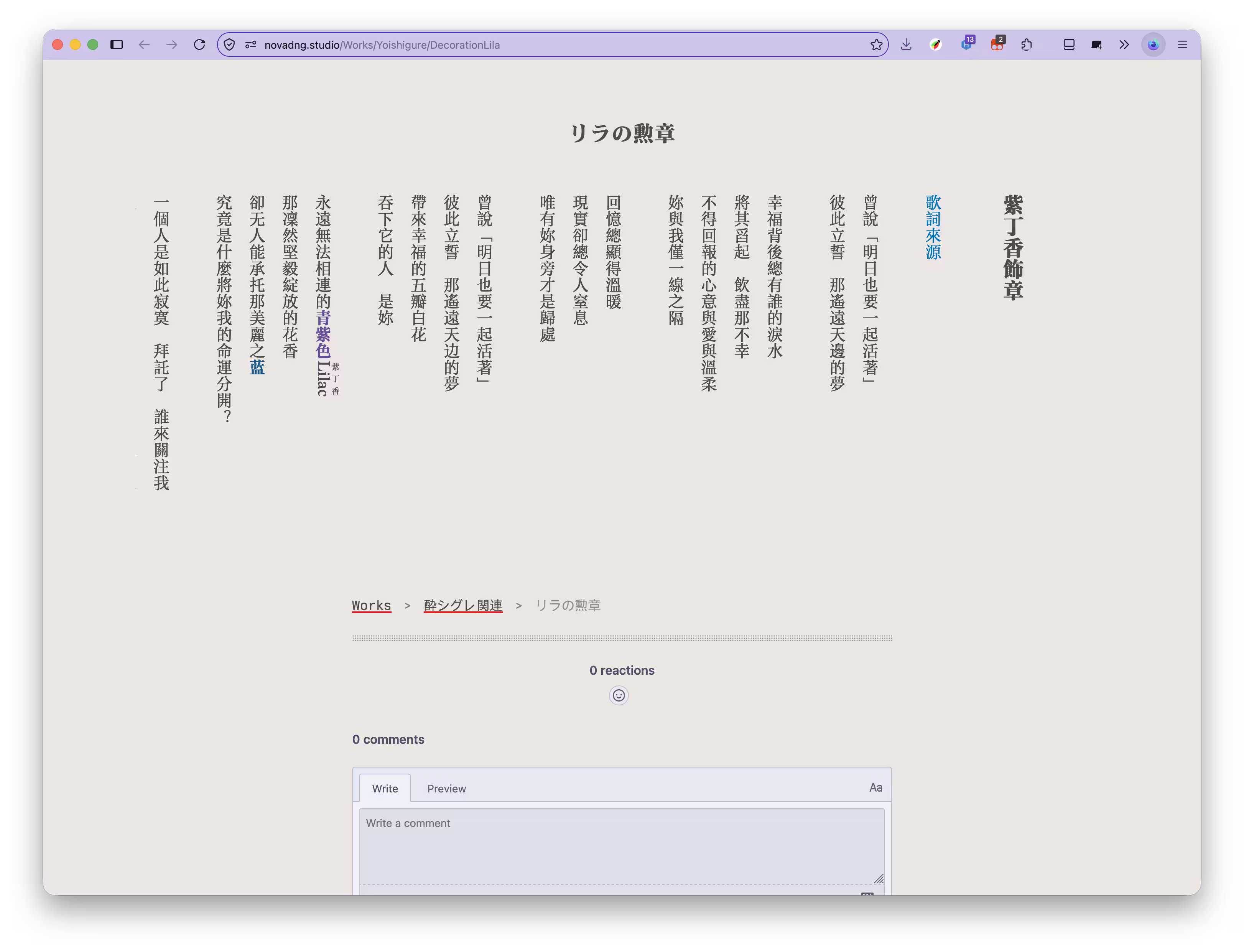Open the hamburger application menu
Viewport: 1244px width, 952px height.
coord(1182,45)
